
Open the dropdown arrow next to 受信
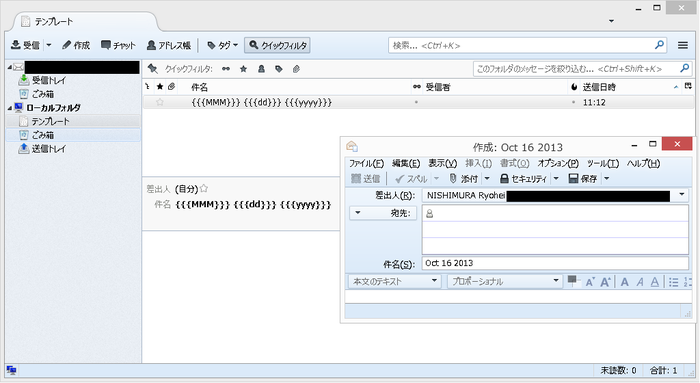[49, 45]
